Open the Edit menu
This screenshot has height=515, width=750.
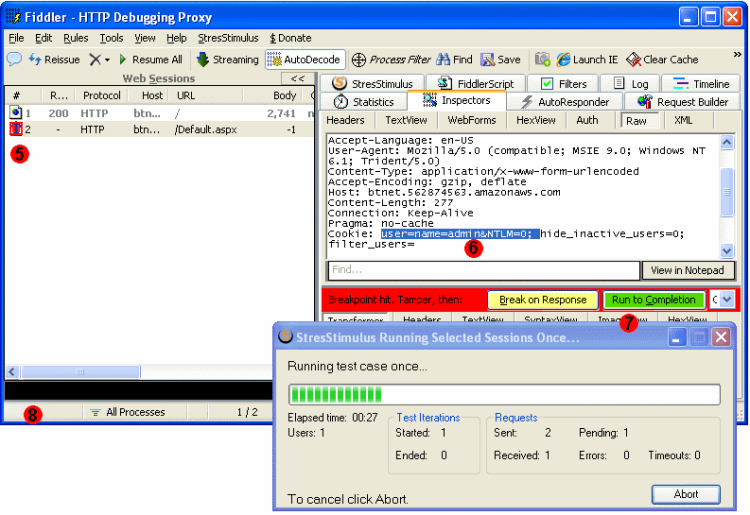tap(44, 38)
